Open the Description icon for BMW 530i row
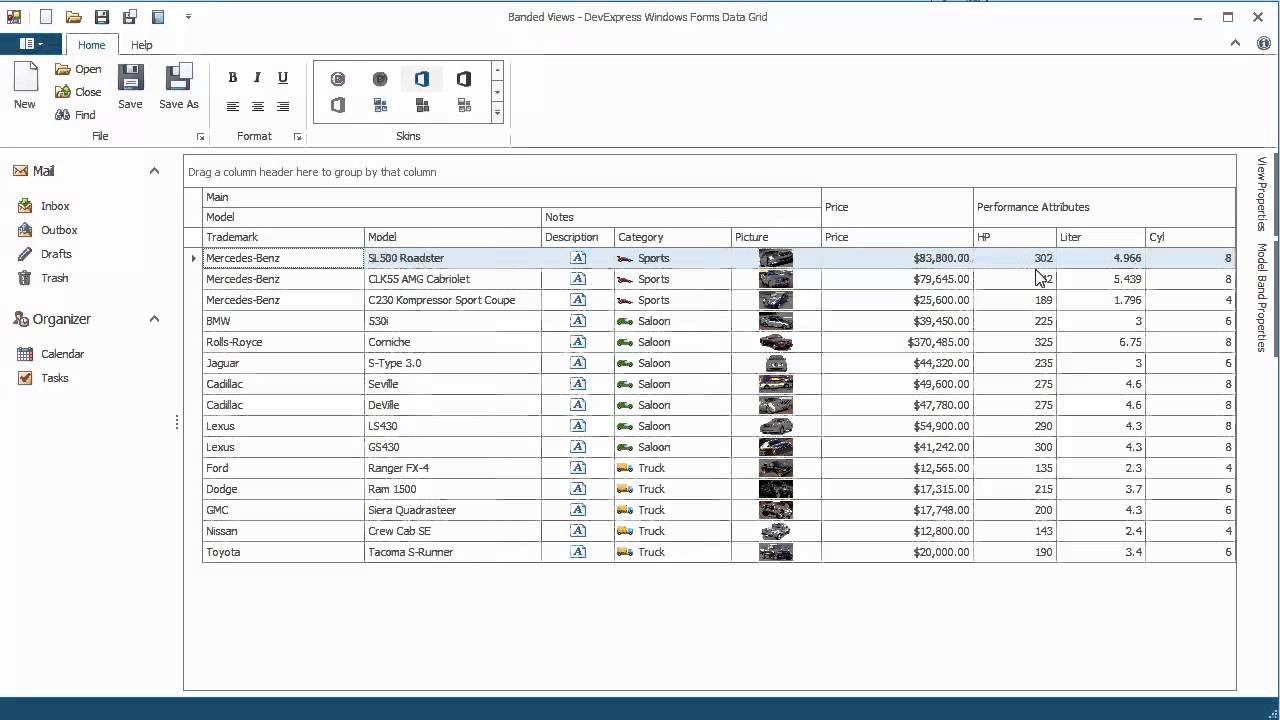Viewport: 1280px width, 720px height. (x=578, y=321)
